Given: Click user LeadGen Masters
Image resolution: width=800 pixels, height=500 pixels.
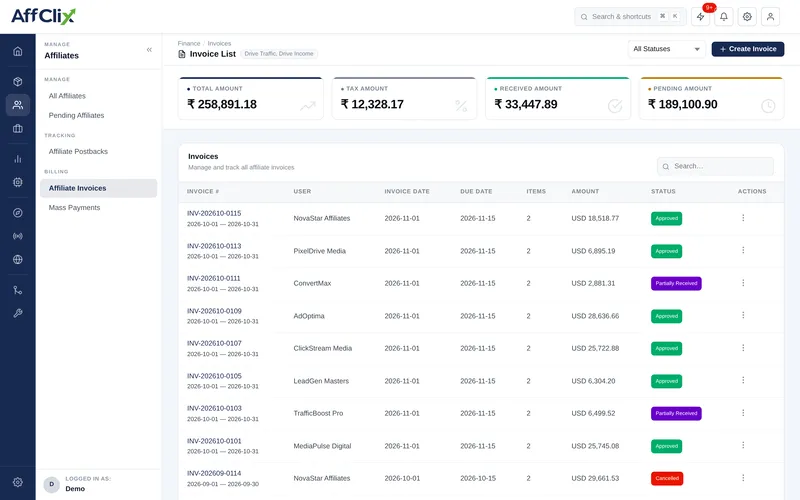Looking at the screenshot, I should [x=321, y=381].
